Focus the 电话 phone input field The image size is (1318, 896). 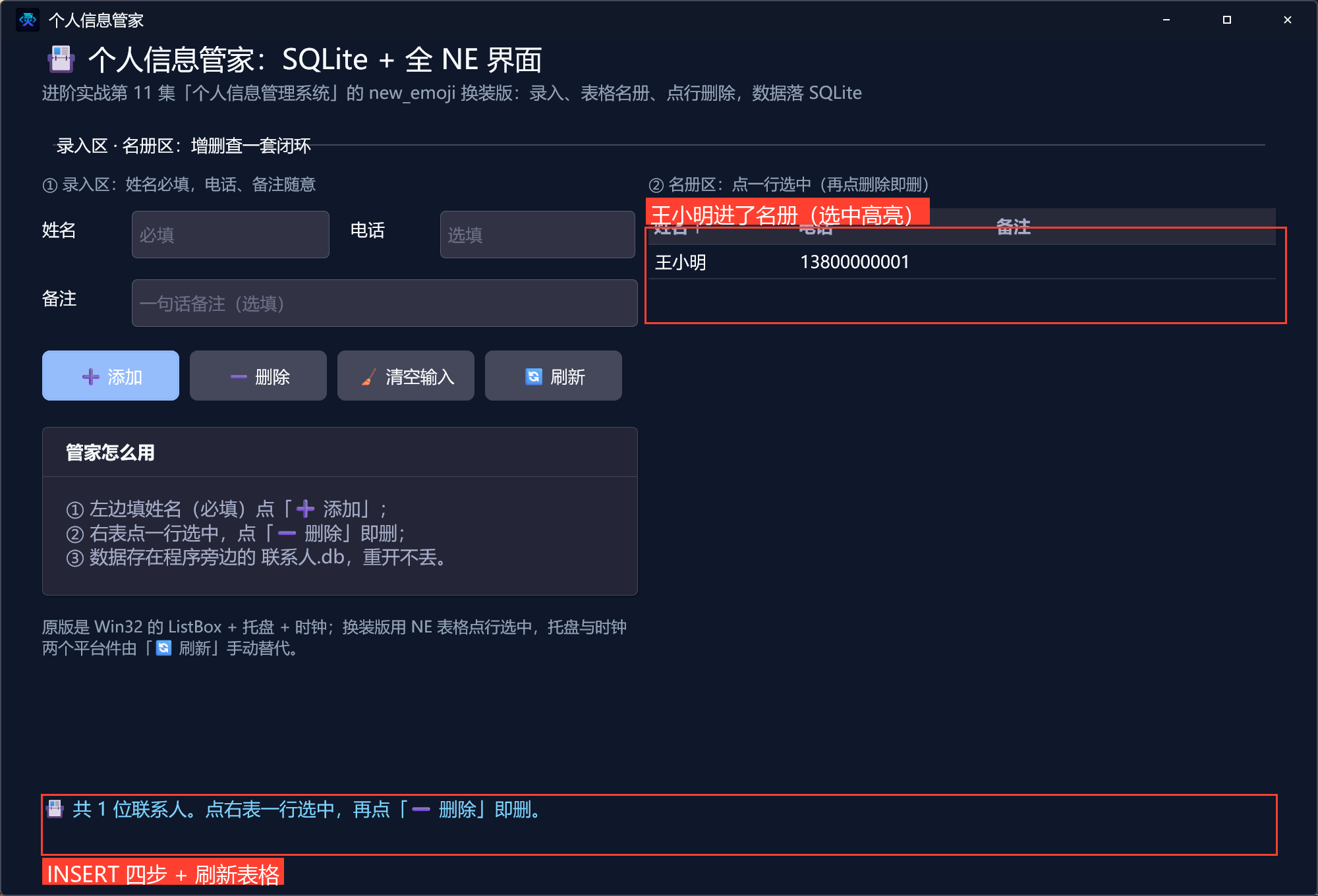538,235
